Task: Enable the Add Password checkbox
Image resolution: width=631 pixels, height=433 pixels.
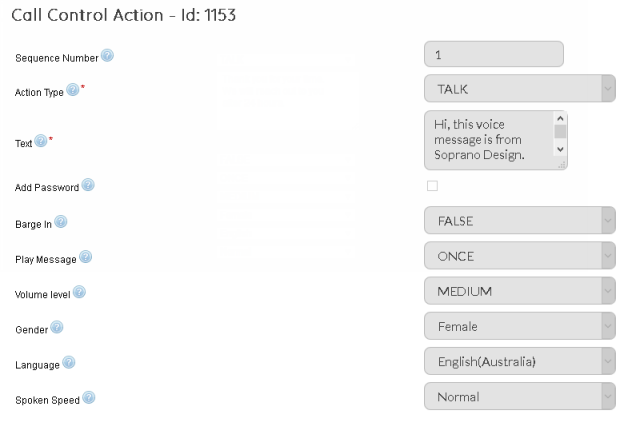Action: click(x=432, y=186)
